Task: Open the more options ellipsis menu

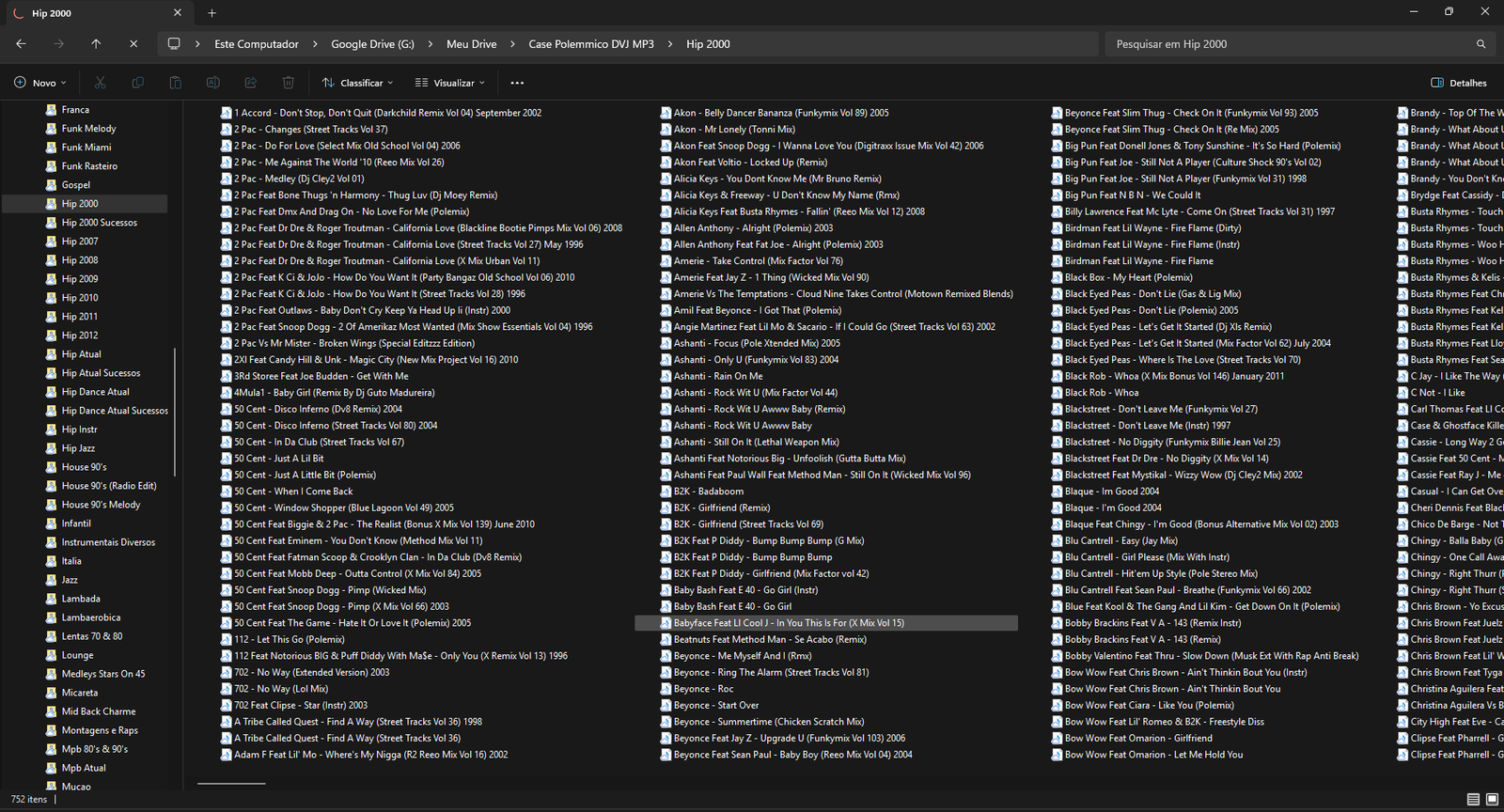Action: click(517, 83)
